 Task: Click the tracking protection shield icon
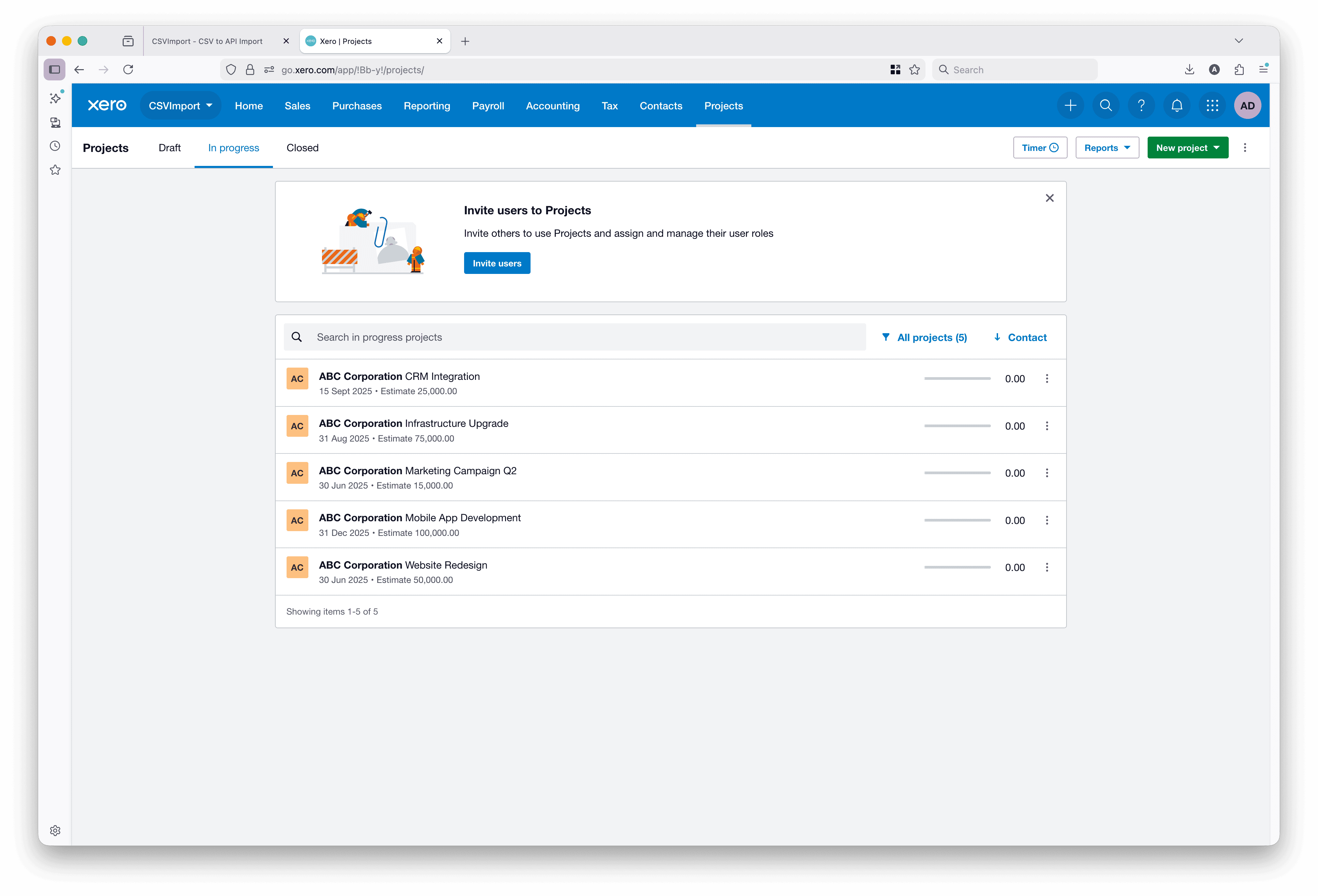click(x=231, y=69)
